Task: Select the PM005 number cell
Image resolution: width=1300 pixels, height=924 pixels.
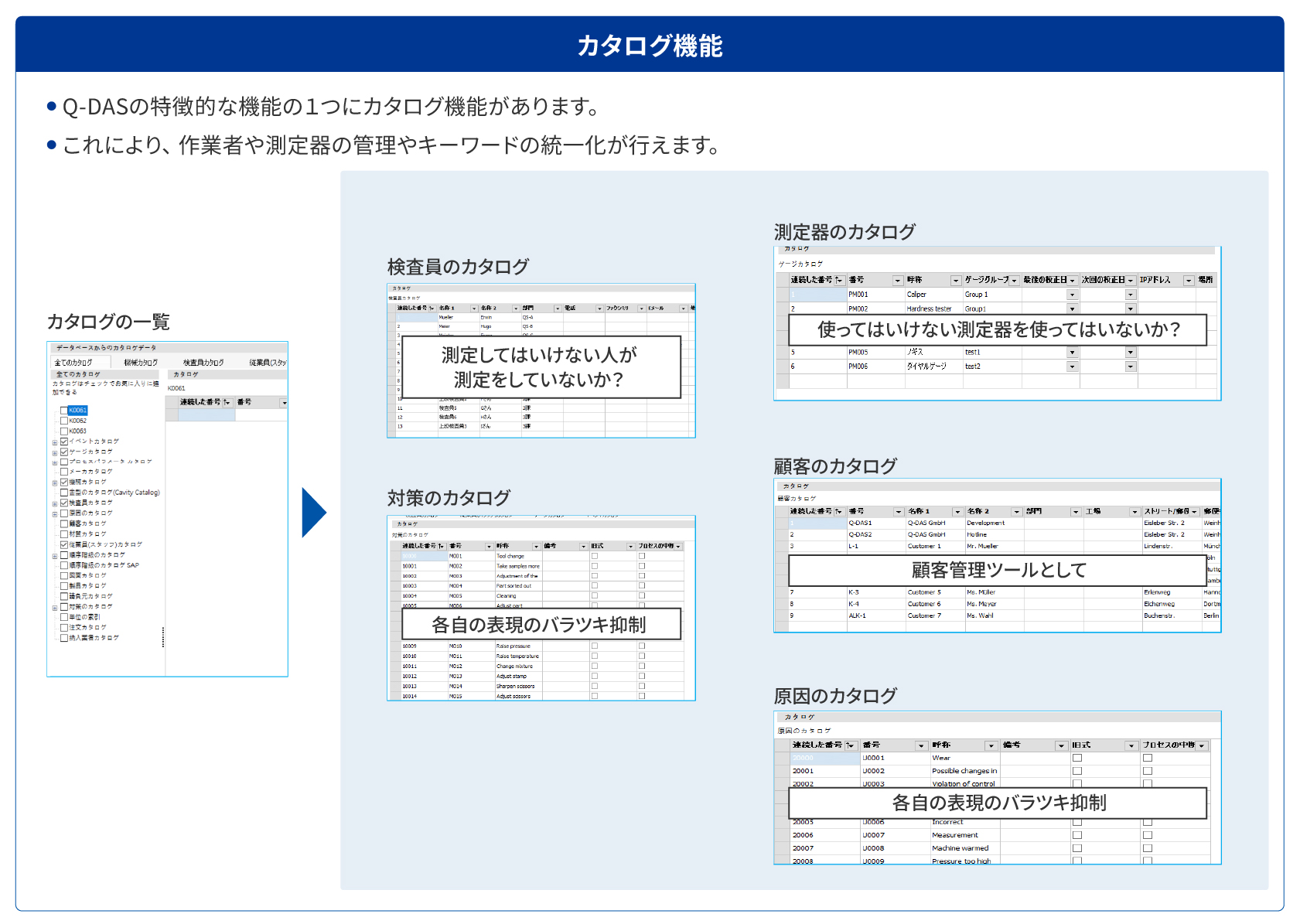Action: click(x=875, y=352)
